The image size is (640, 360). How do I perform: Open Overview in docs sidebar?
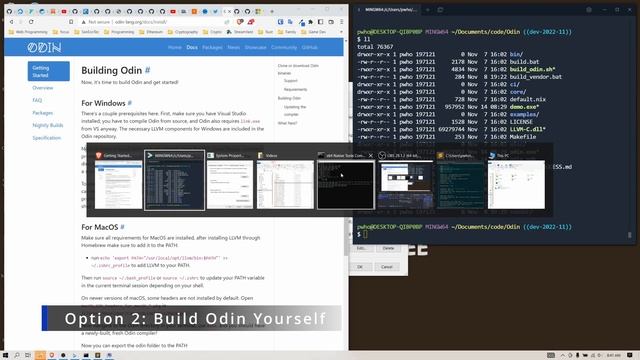tap(43, 88)
